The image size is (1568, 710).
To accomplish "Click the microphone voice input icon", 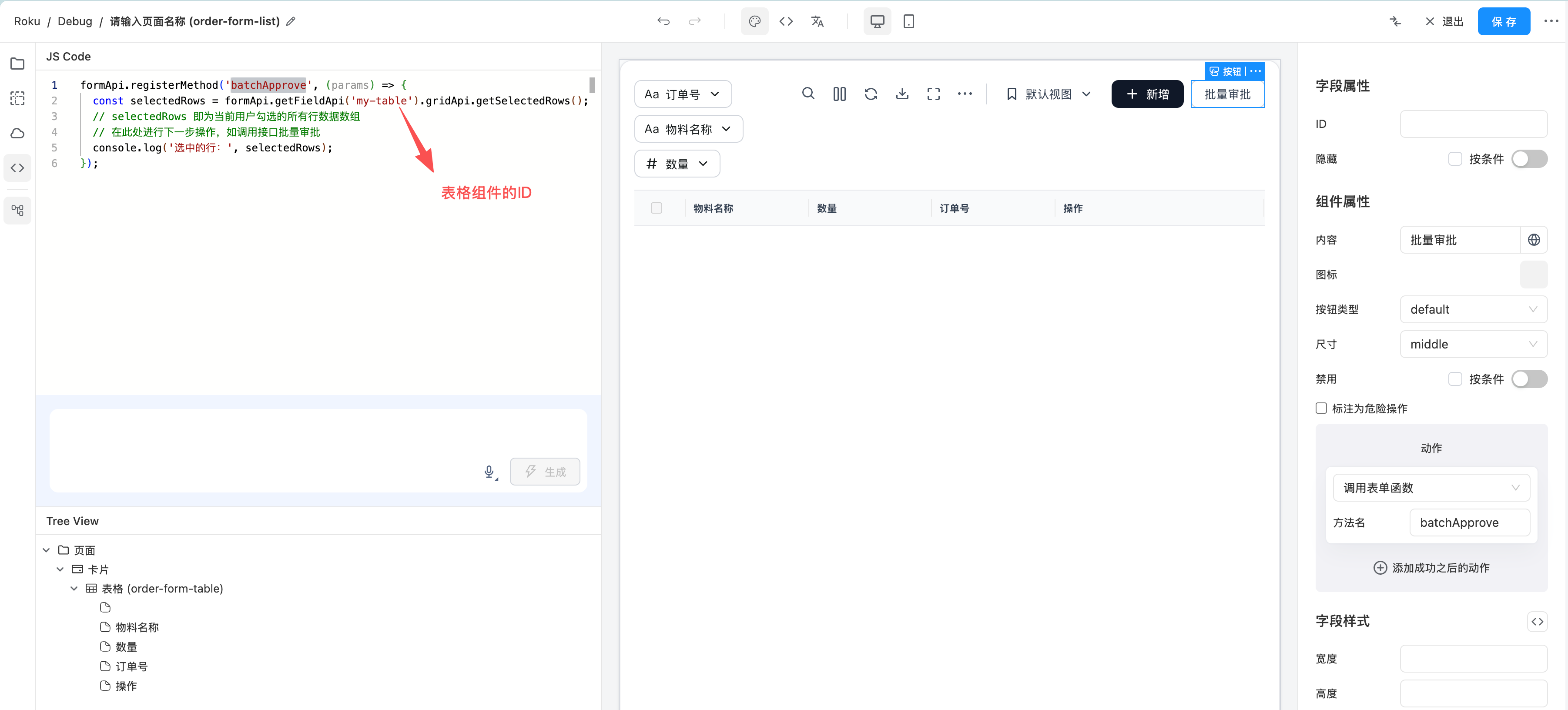I will [489, 472].
